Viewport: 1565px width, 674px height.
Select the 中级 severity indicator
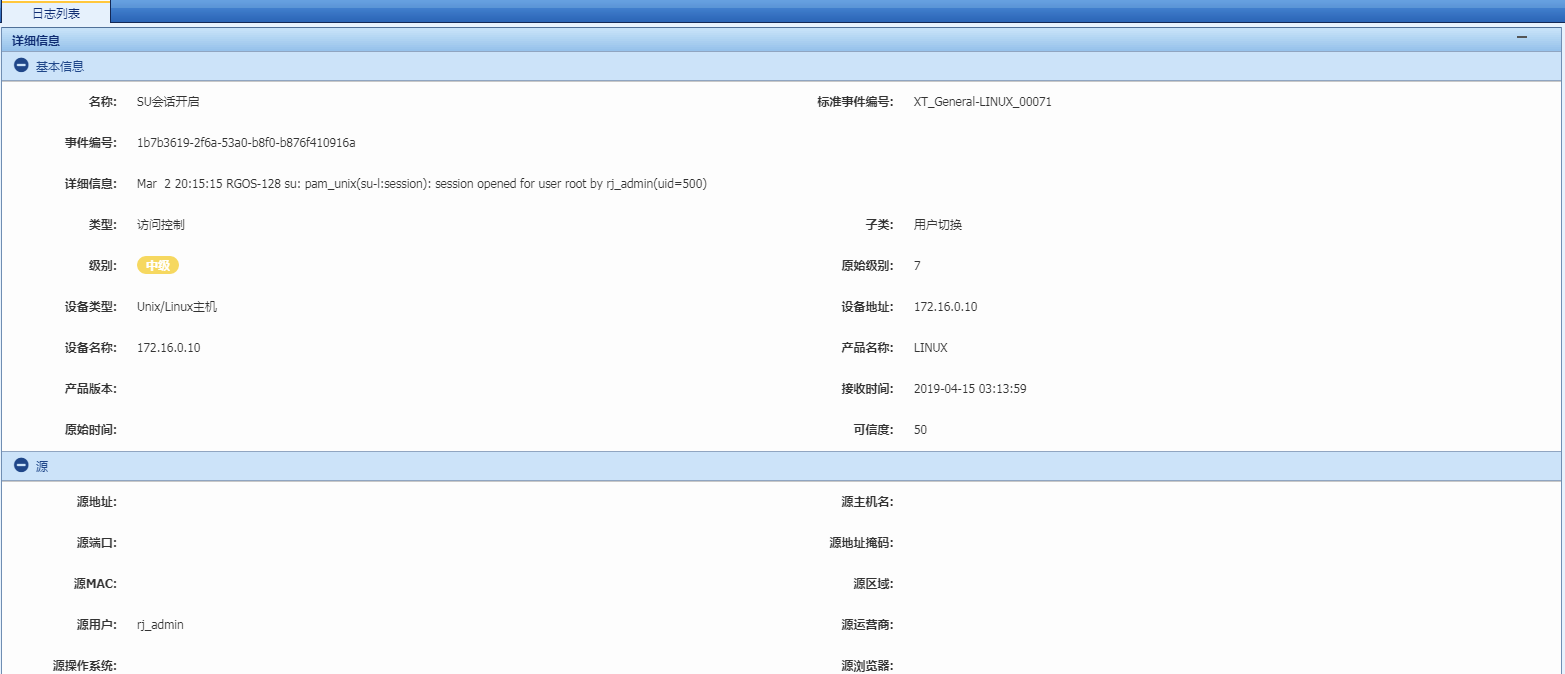click(x=155, y=265)
